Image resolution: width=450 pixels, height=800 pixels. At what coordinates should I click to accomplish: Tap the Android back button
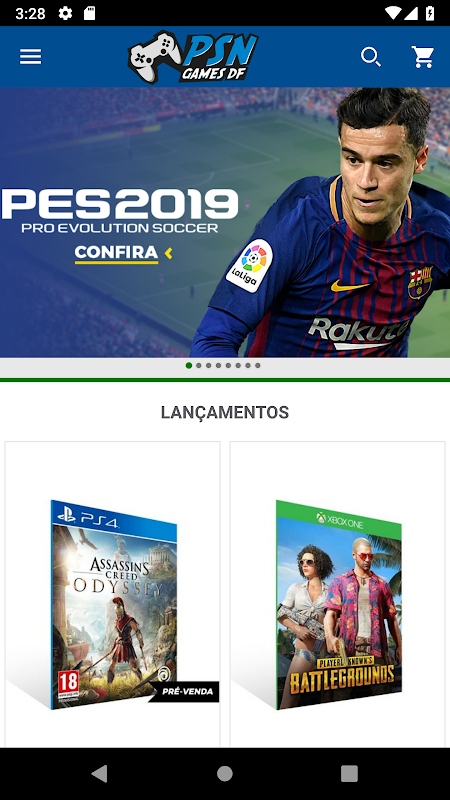(99, 773)
